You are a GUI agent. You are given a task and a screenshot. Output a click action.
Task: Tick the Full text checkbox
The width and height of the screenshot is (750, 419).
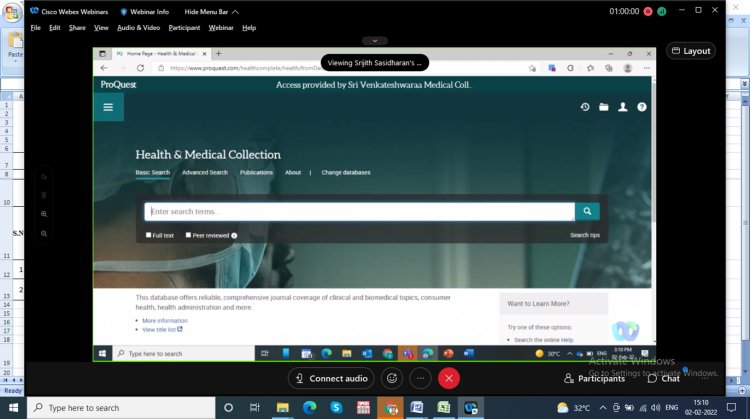148,235
